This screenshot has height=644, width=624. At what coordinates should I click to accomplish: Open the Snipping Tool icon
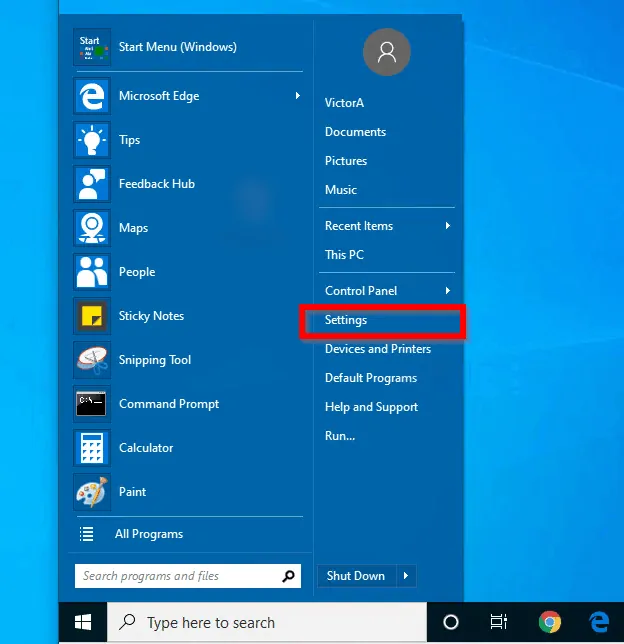92,360
